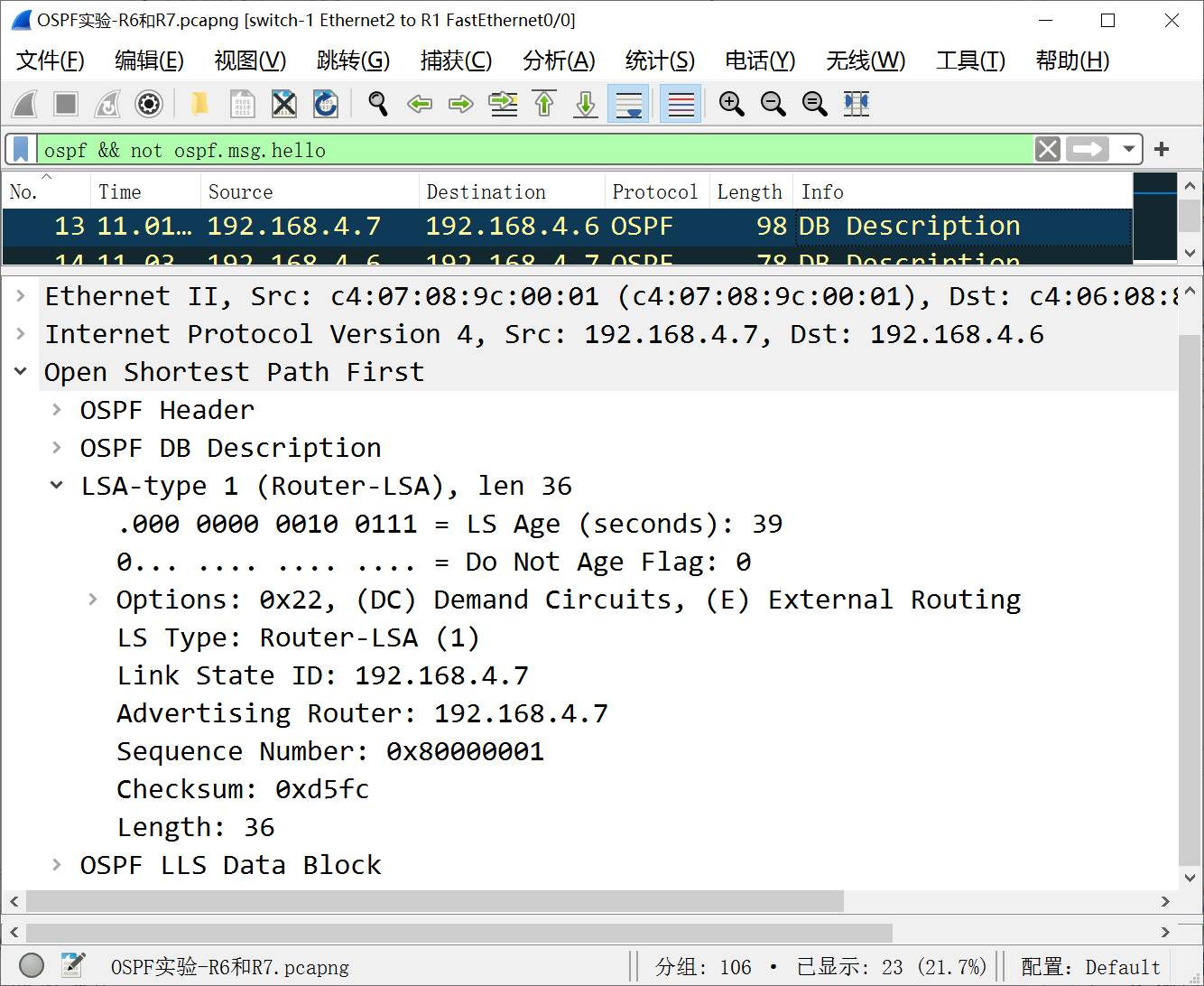Open the display filter history dropdown

click(x=1128, y=149)
